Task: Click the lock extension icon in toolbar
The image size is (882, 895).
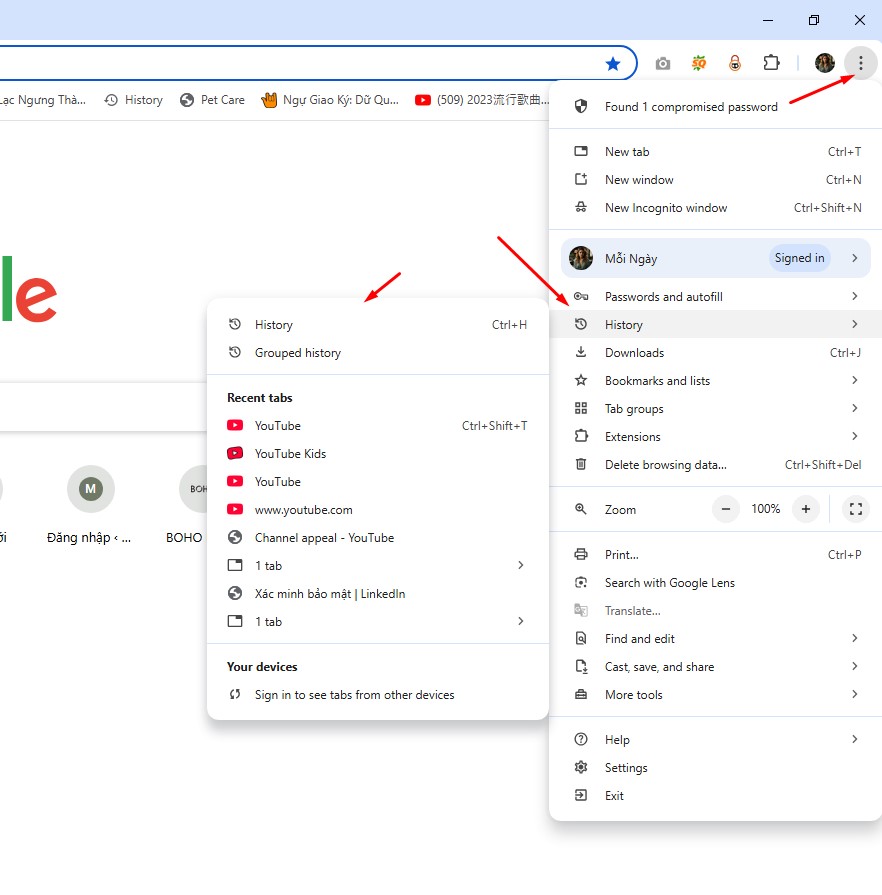Action: tap(735, 63)
